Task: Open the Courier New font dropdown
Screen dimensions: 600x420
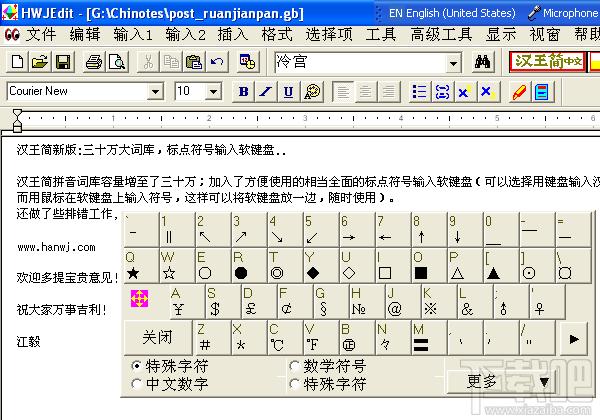Action: tap(155, 91)
